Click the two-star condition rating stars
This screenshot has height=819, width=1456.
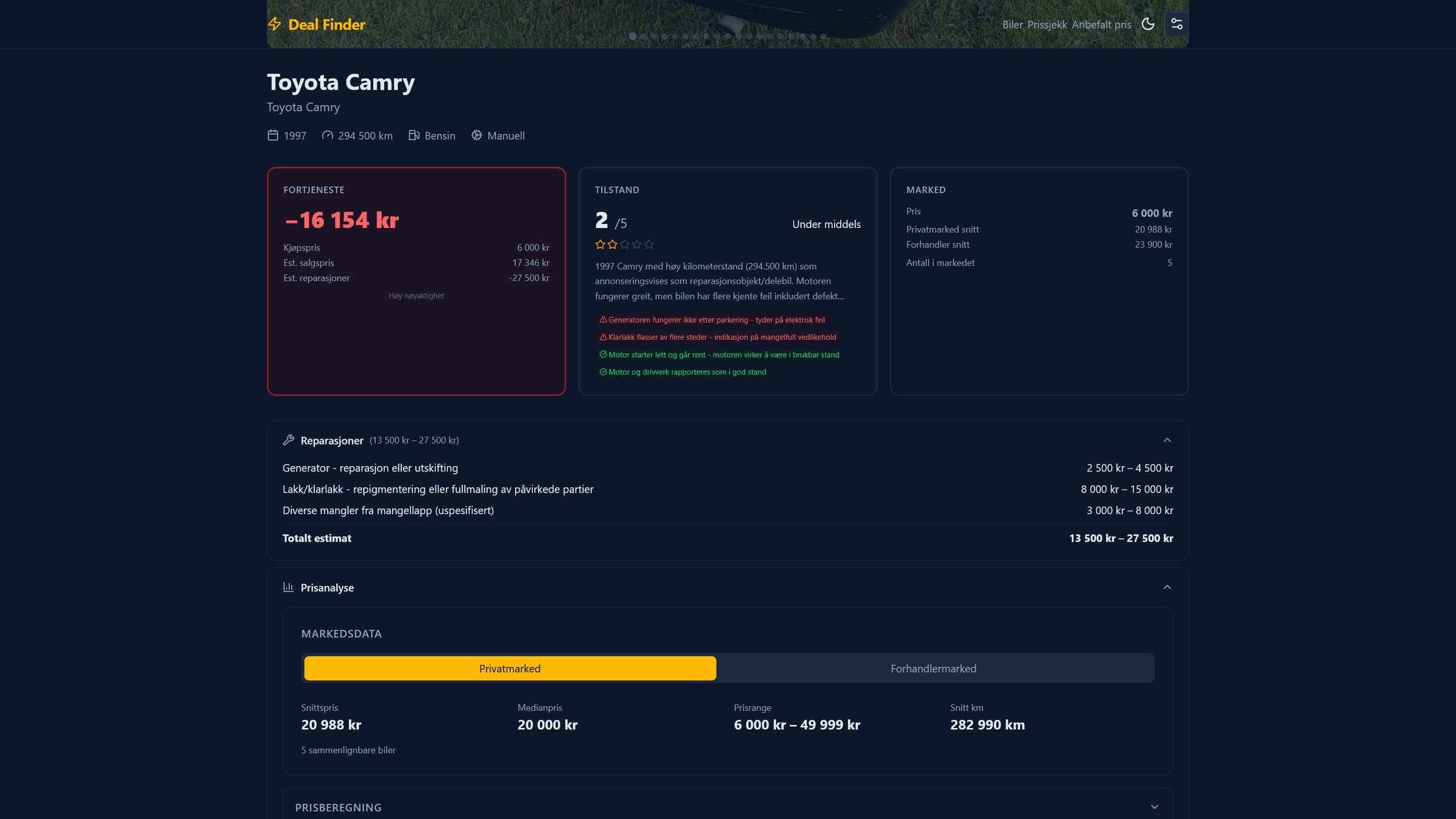coord(624,244)
